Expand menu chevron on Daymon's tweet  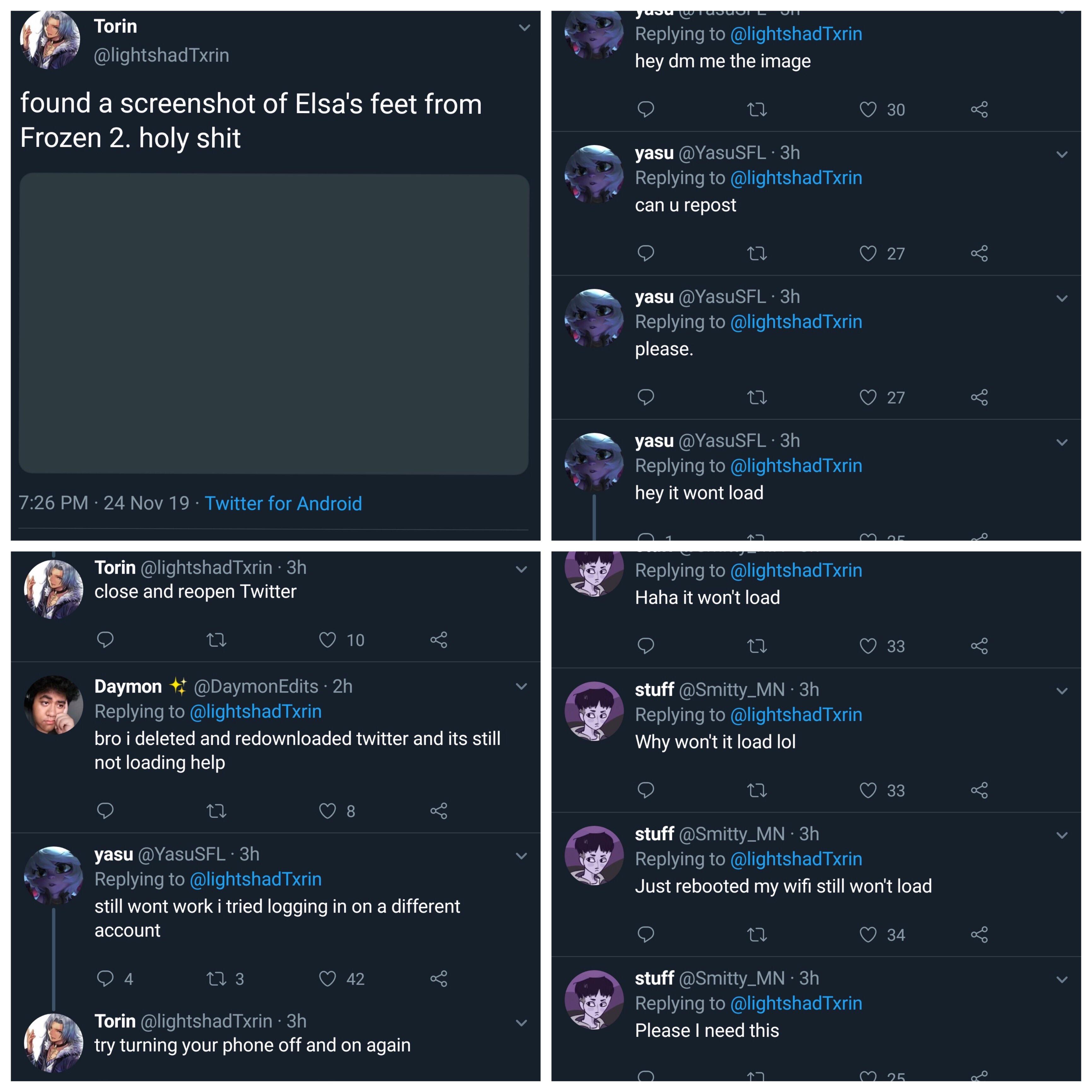pos(521,687)
